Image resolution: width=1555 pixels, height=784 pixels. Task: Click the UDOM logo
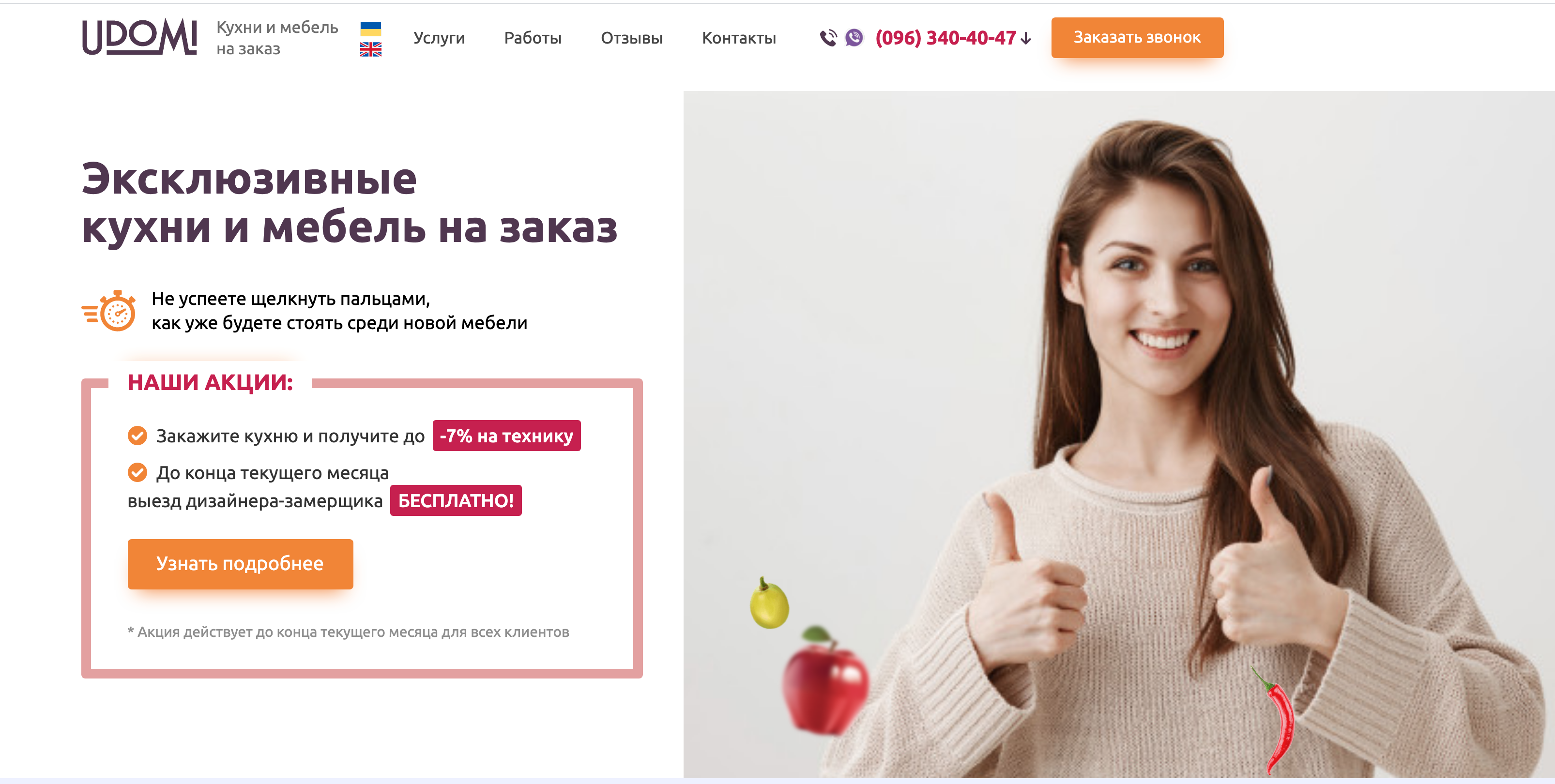click(x=139, y=37)
